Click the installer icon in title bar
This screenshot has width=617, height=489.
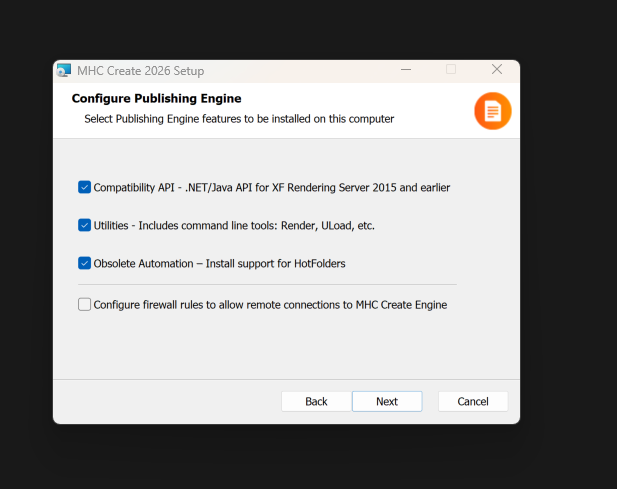pos(64,70)
